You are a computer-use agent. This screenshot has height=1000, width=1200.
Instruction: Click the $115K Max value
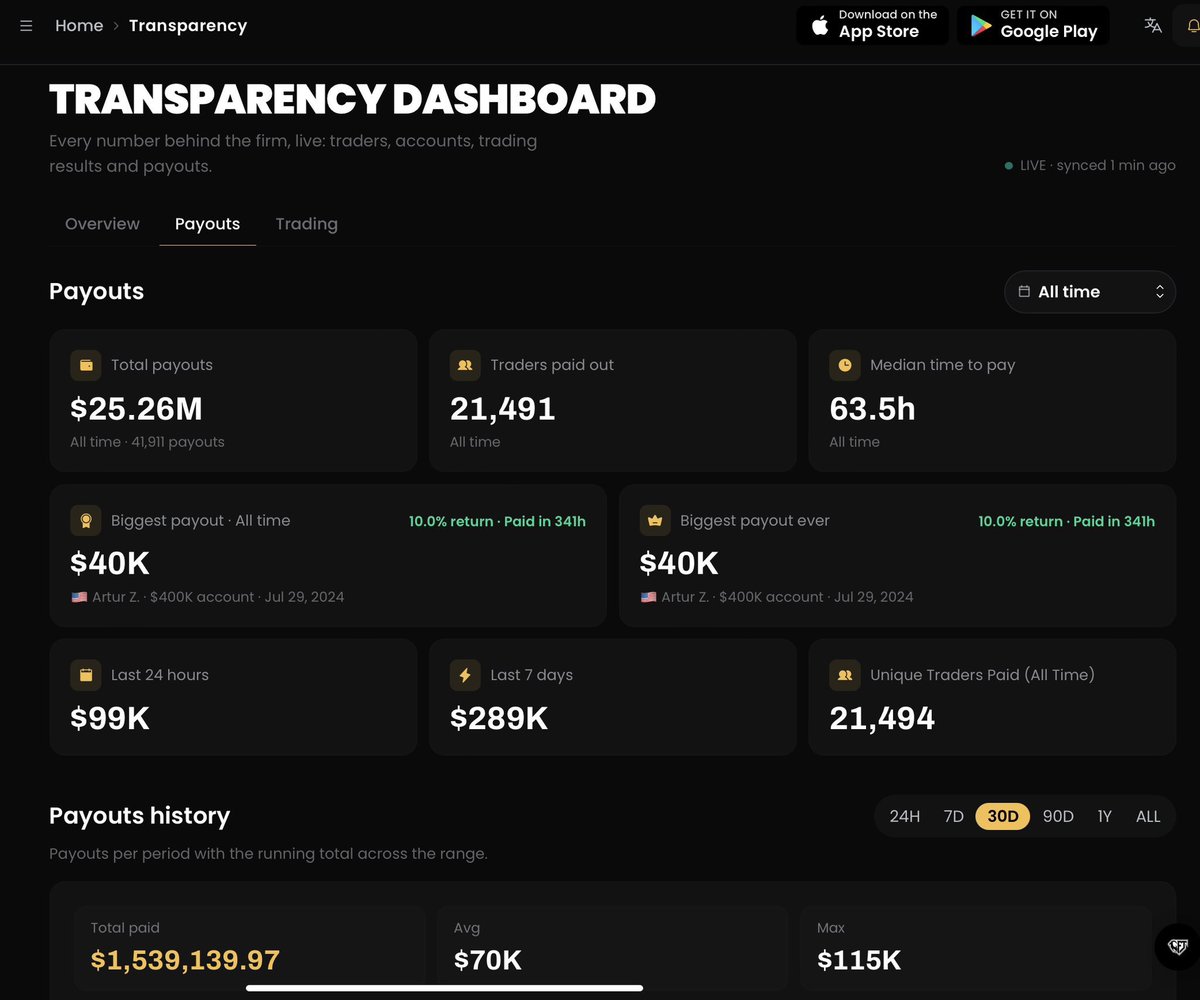coord(859,961)
